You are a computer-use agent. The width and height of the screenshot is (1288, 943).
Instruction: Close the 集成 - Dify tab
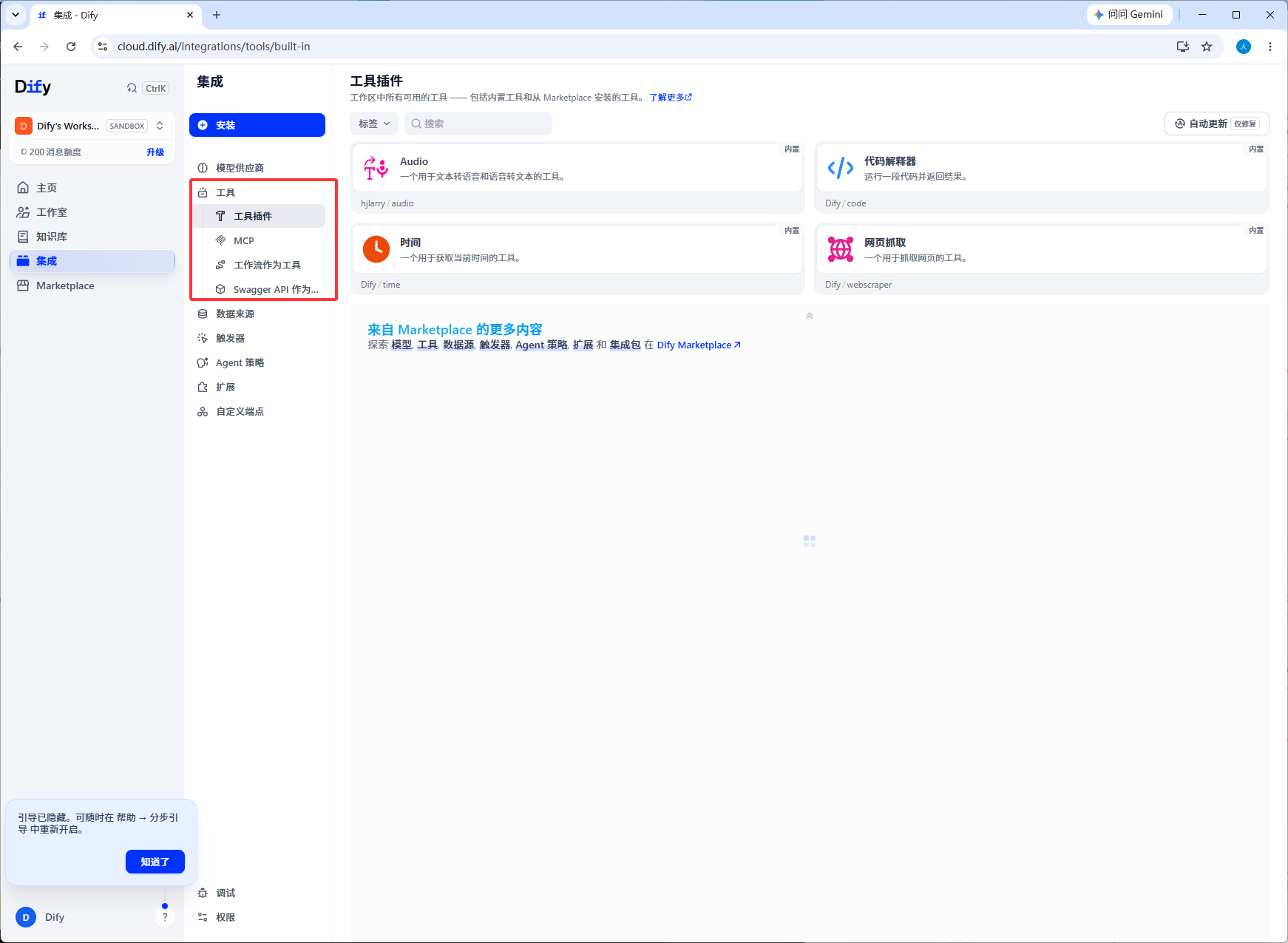point(190,15)
